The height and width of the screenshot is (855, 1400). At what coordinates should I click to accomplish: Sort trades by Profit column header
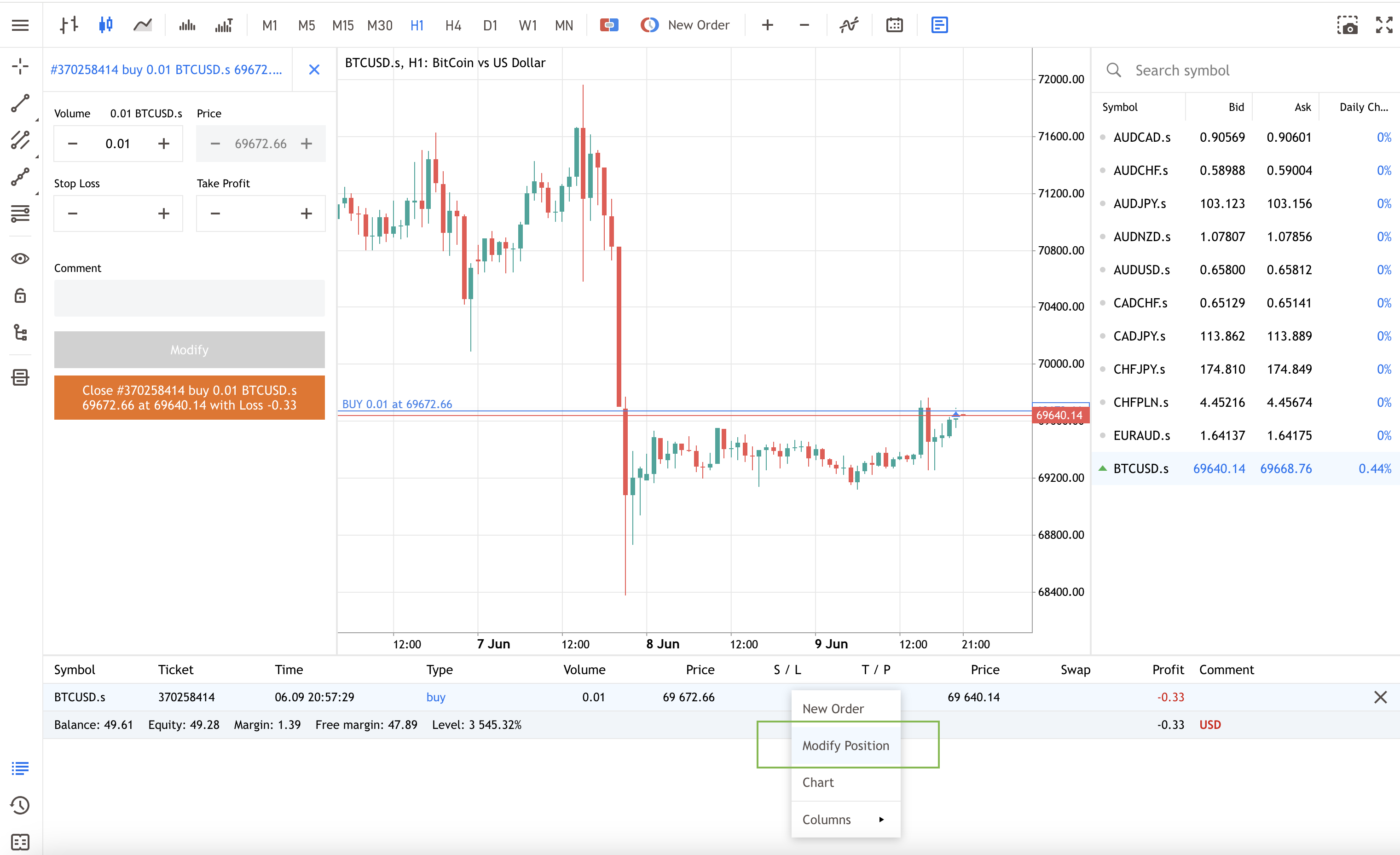[x=1168, y=670]
